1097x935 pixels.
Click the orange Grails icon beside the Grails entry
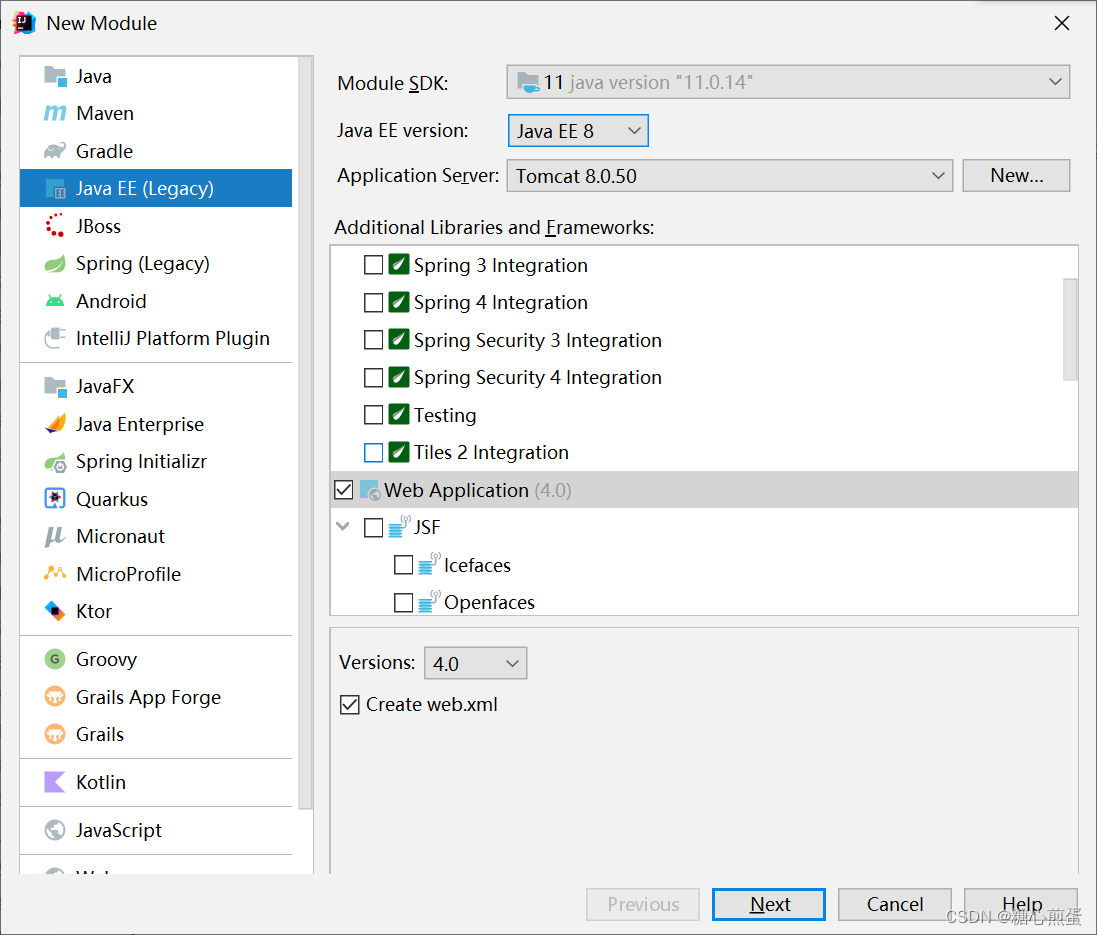point(55,734)
